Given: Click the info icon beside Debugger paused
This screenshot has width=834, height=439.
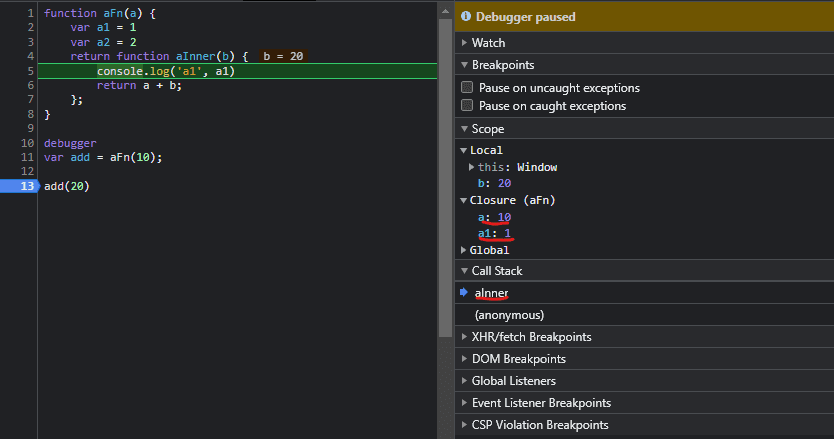Looking at the screenshot, I should pyautogui.click(x=466, y=17).
